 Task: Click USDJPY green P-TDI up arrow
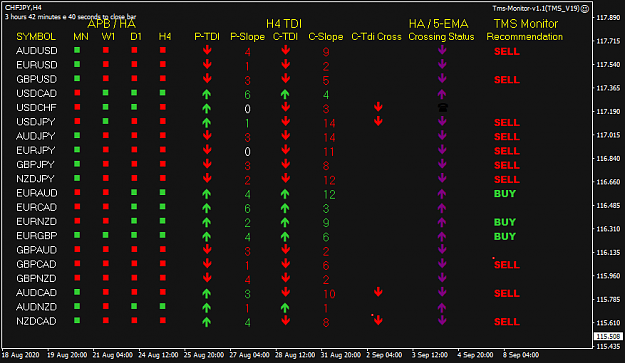click(206, 122)
